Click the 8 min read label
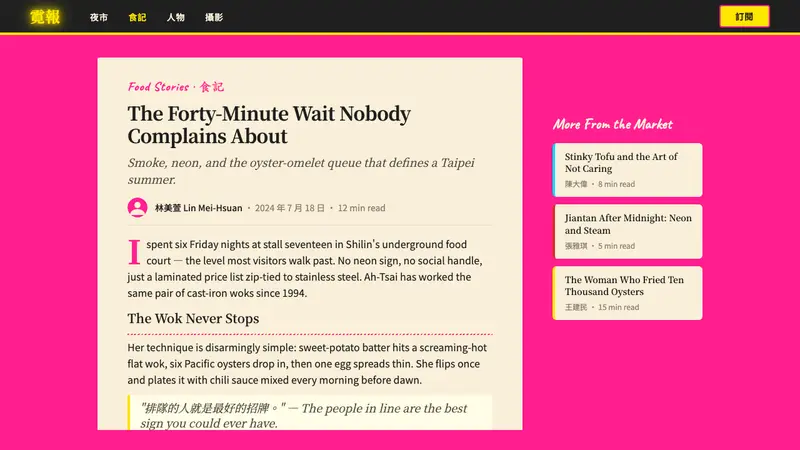This screenshot has height=450, width=800. coord(616,184)
